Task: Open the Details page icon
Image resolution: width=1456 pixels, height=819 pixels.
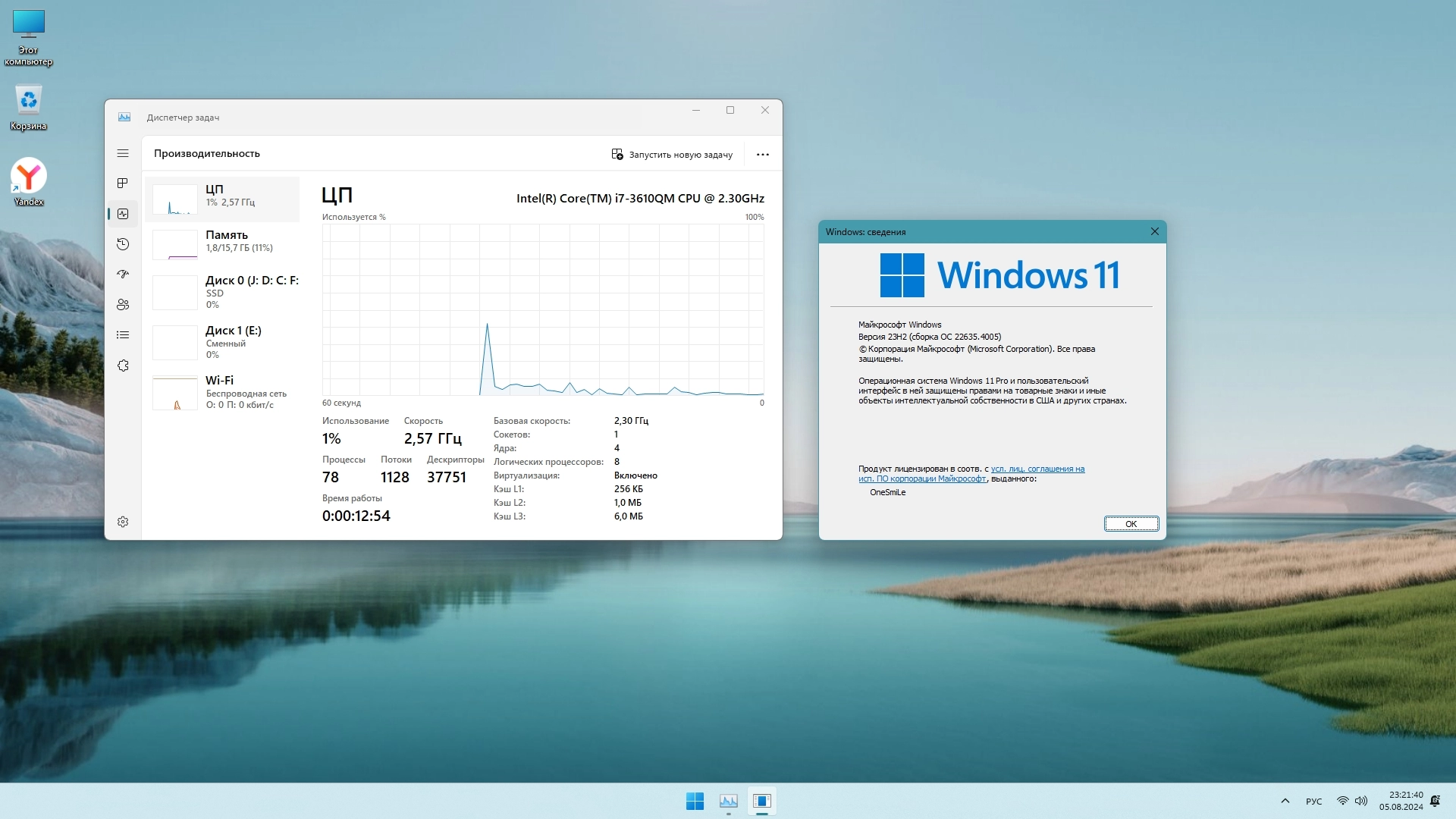Action: [x=123, y=335]
